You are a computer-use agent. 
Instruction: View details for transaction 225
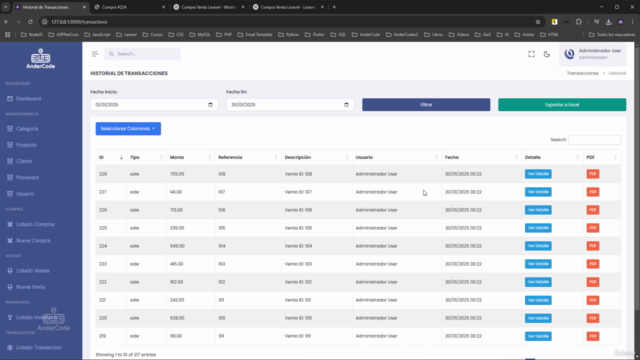pos(538,228)
